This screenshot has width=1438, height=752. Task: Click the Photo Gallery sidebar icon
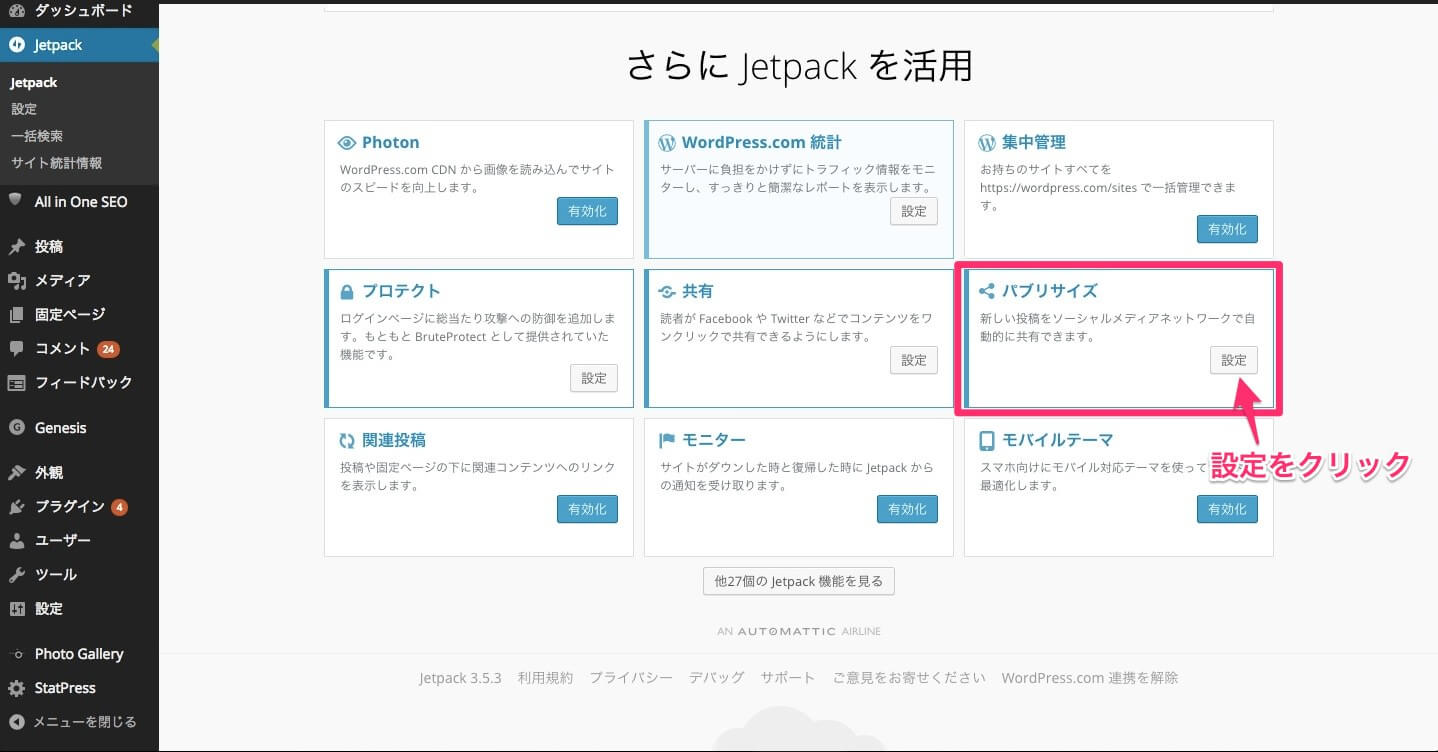16,654
